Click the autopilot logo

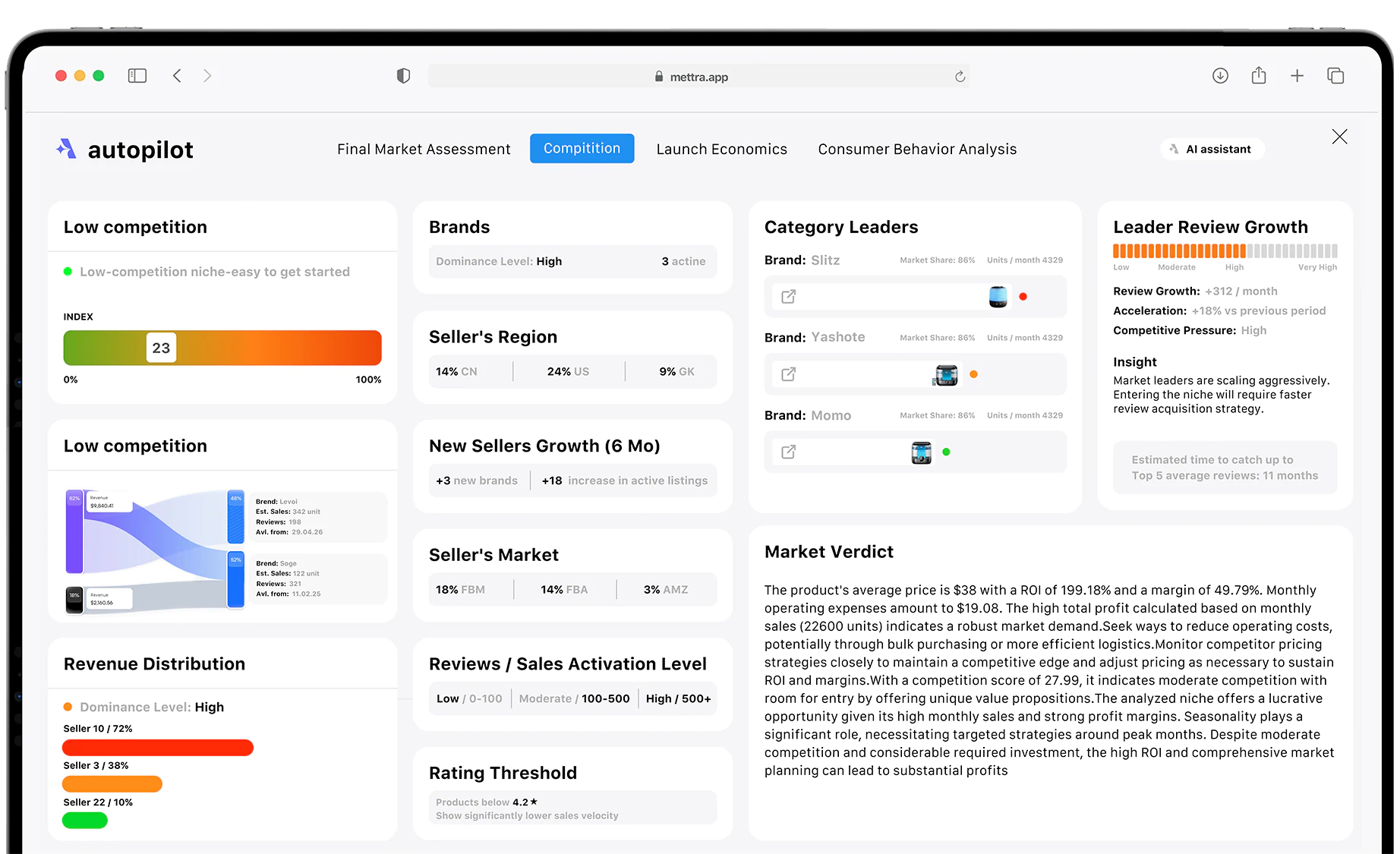point(125,150)
